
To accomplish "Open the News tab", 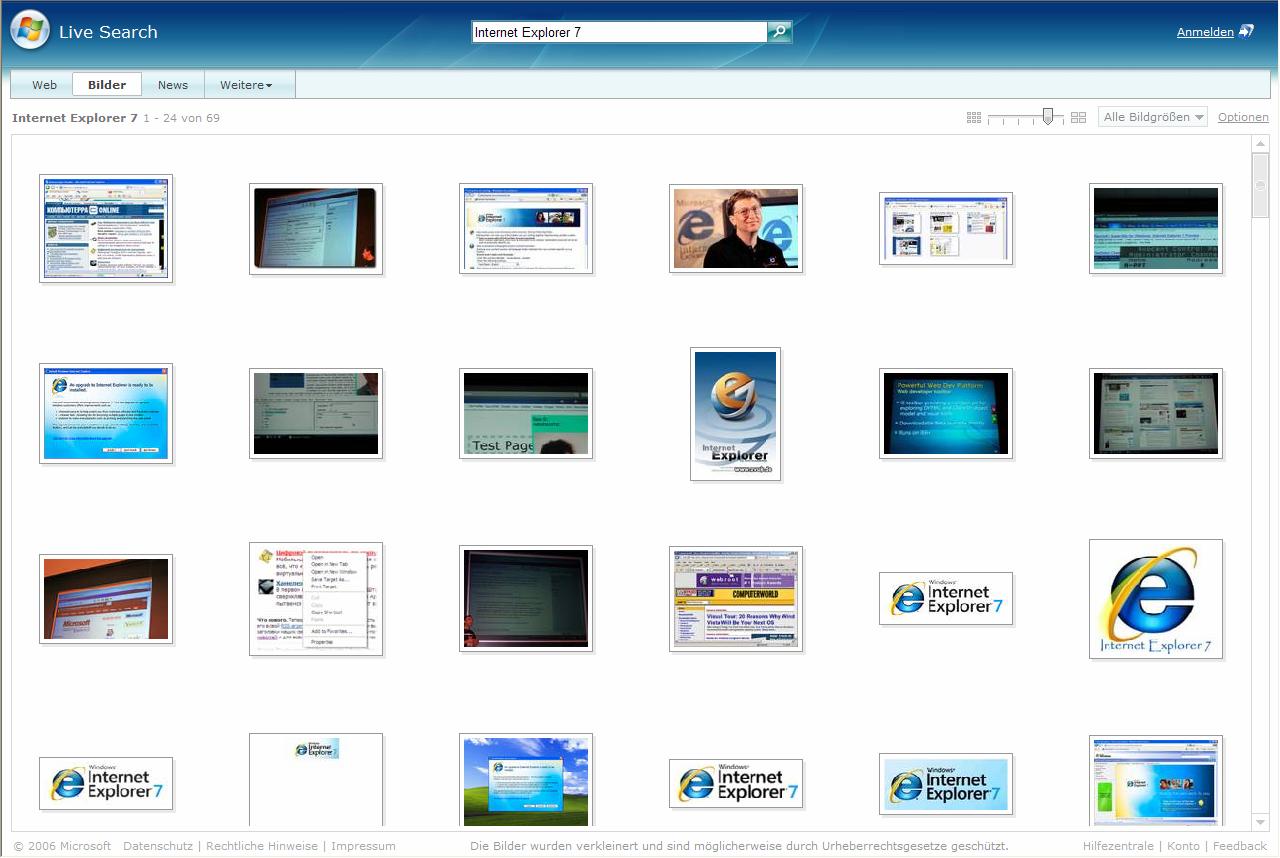I will pos(173,85).
